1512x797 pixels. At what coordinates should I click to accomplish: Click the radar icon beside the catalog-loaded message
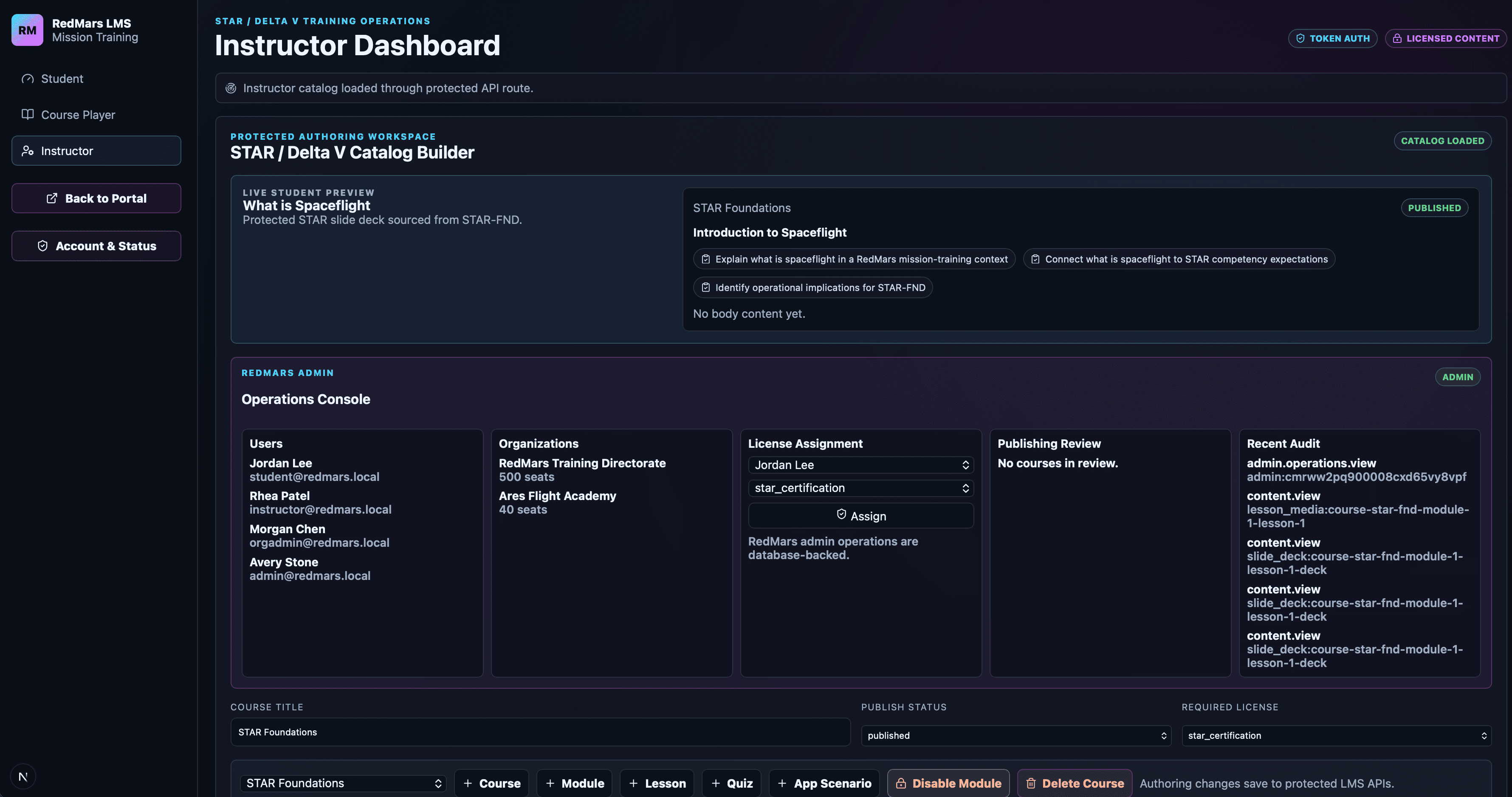[x=231, y=88]
